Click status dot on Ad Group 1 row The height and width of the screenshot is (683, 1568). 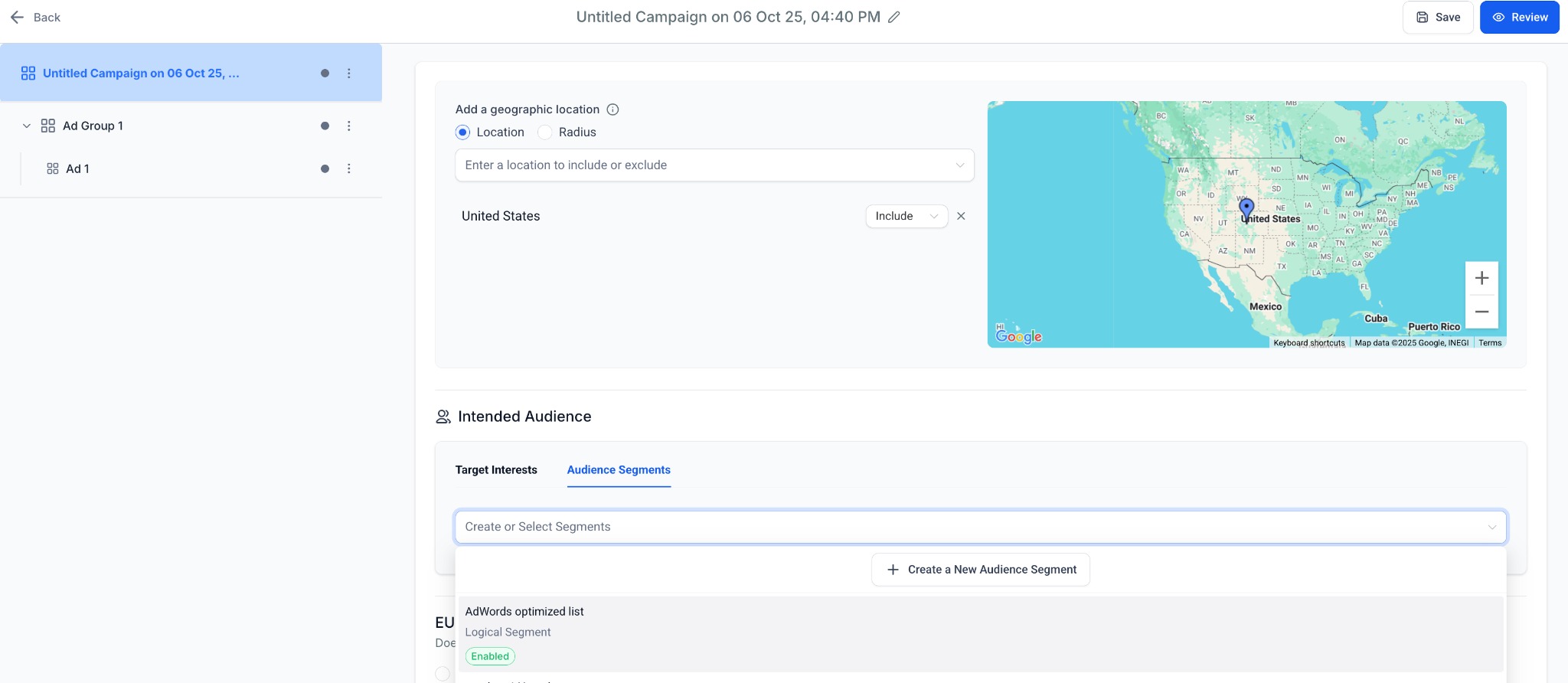coord(325,126)
